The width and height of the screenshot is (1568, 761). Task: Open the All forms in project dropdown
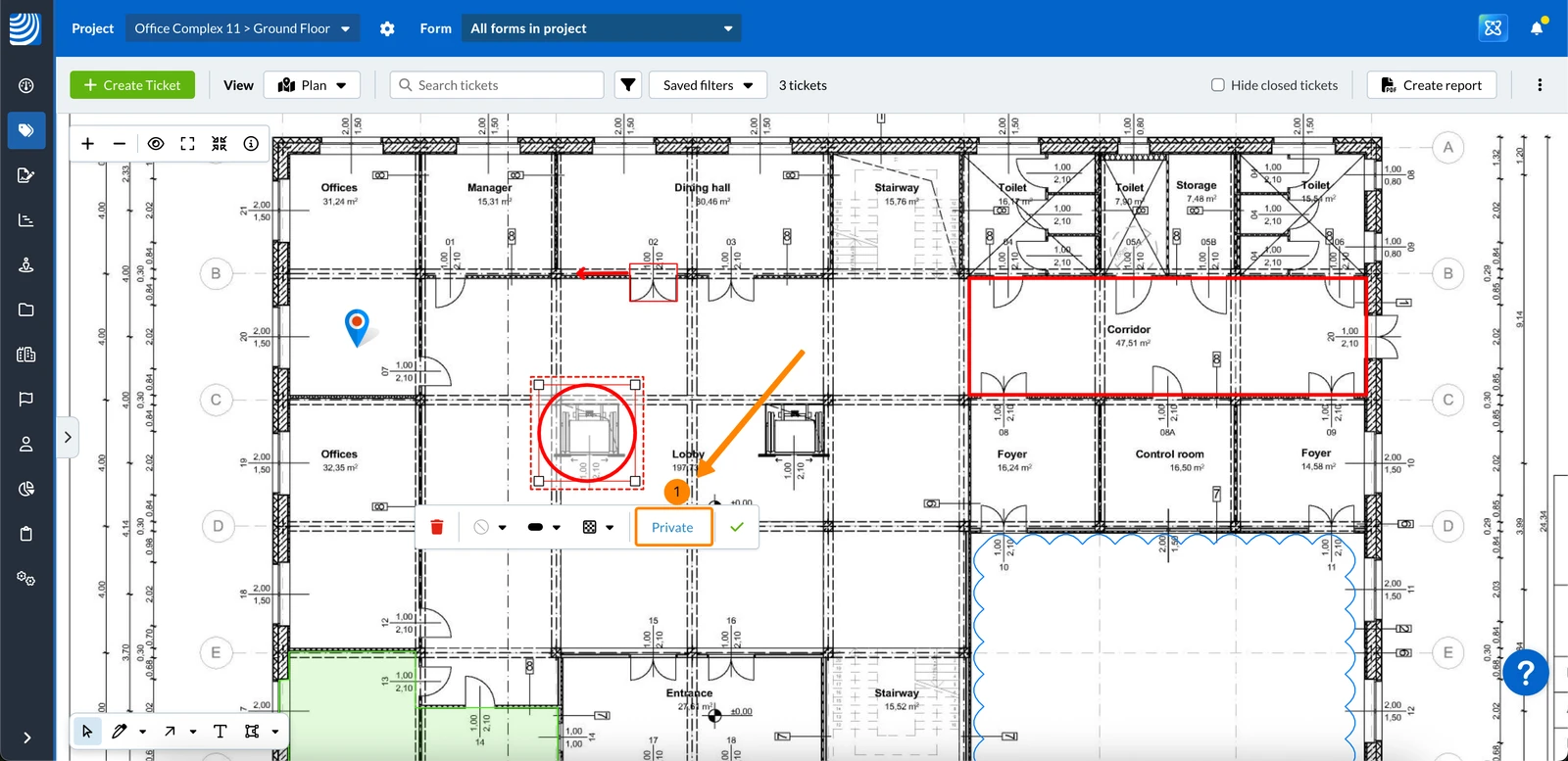click(x=601, y=28)
